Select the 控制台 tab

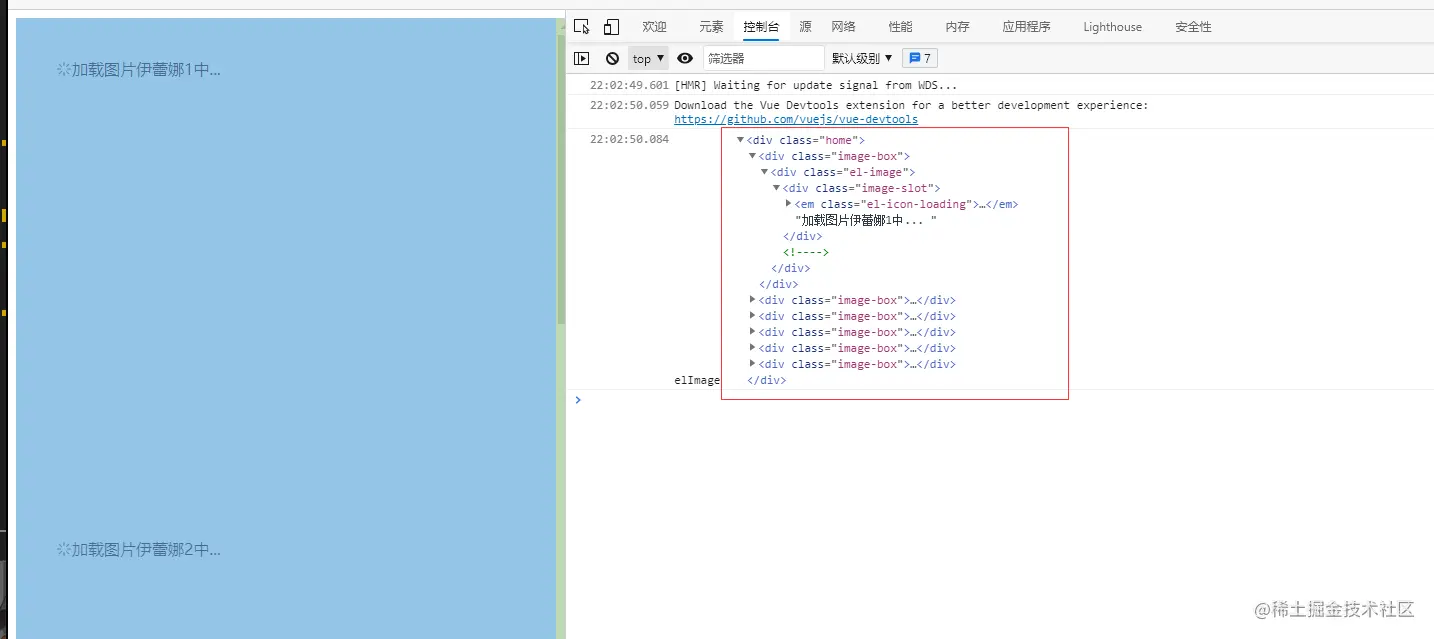click(x=761, y=27)
